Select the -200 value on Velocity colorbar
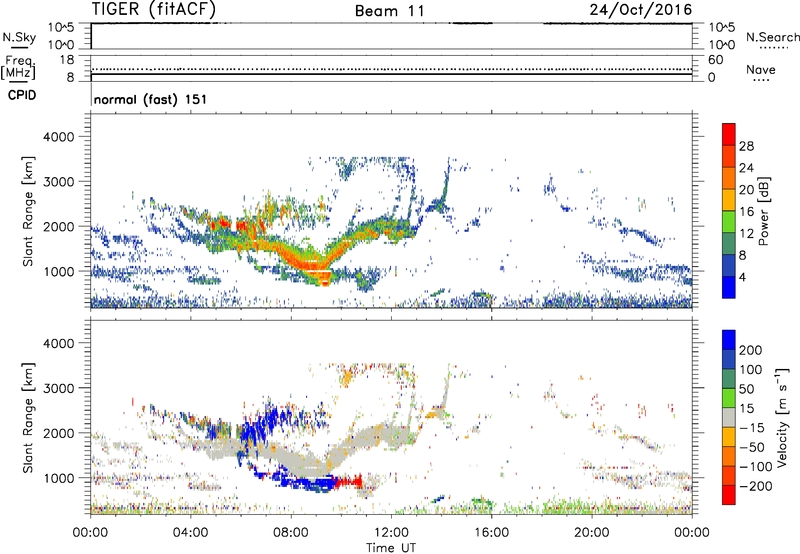Image resolution: width=800 pixels, height=554 pixels. point(756,486)
